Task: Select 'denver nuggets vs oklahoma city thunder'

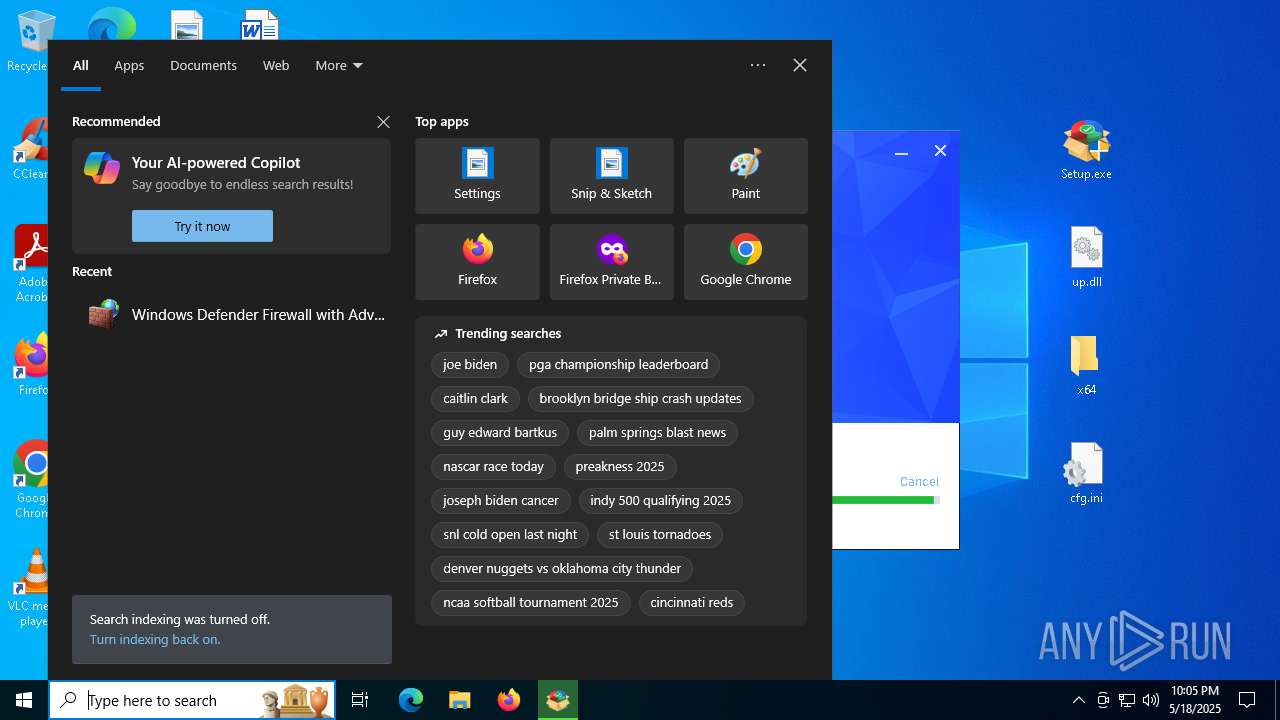Action: (562, 569)
